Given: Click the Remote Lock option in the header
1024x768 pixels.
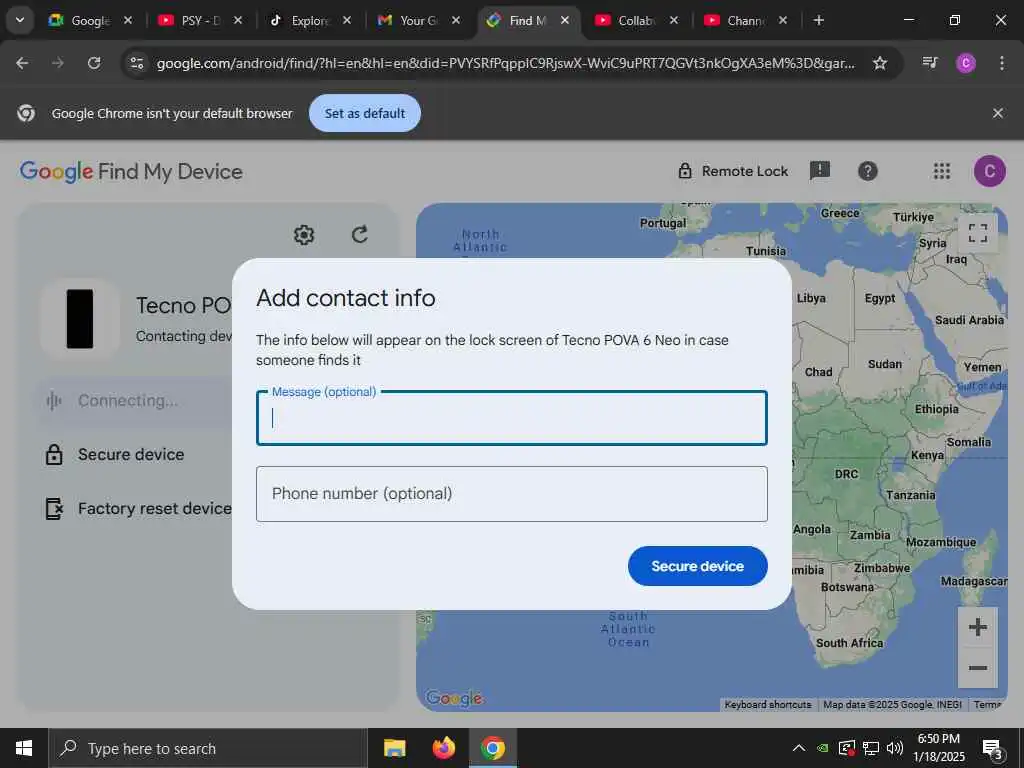Looking at the screenshot, I should pyautogui.click(x=733, y=171).
